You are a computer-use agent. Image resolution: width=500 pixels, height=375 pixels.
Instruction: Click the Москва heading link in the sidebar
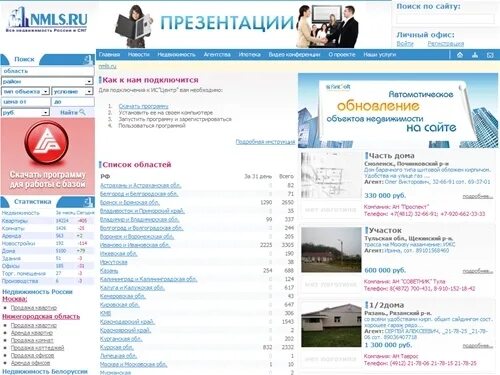[15, 299]
